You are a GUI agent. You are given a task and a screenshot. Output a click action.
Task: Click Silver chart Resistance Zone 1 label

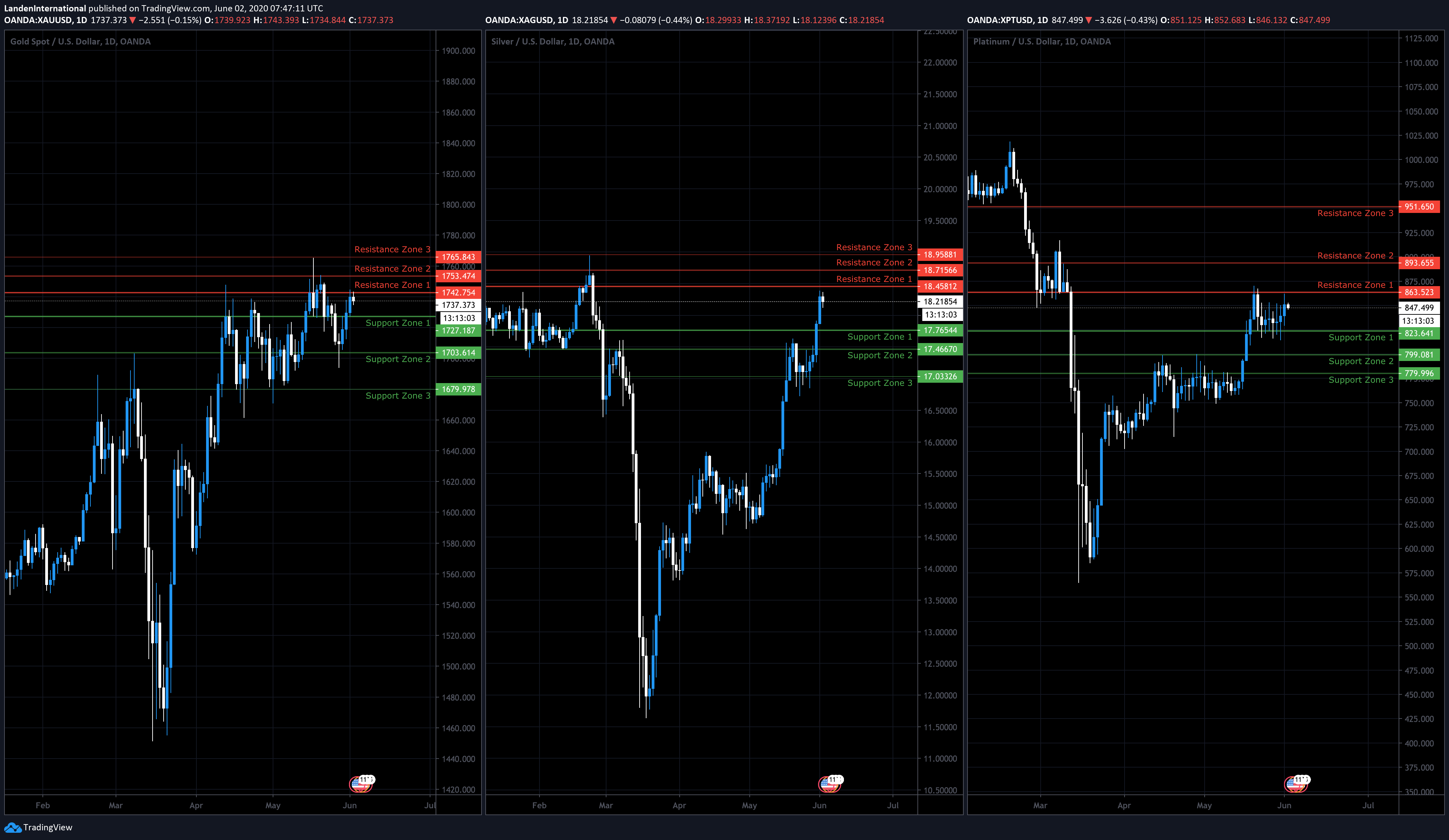click(x=874, y=280)
